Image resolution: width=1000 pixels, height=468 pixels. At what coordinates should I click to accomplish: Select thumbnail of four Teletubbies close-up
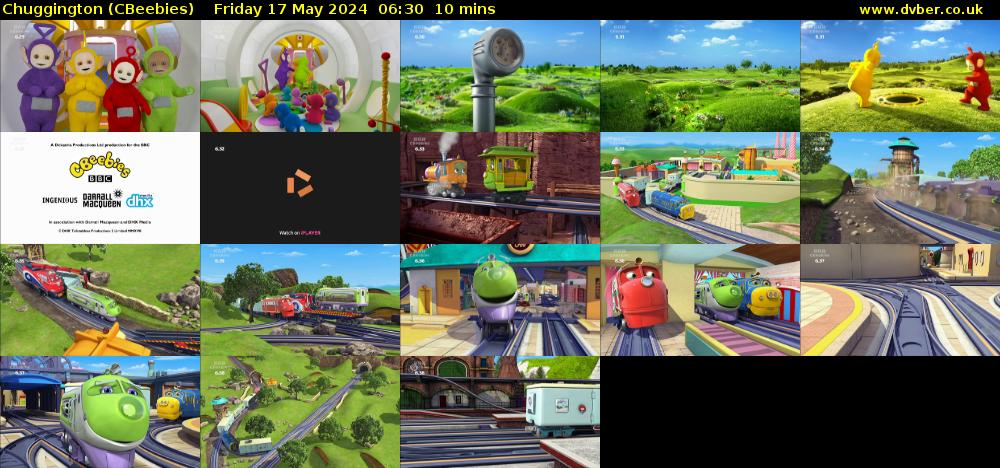pyautogui.click(x=100, y=76)
